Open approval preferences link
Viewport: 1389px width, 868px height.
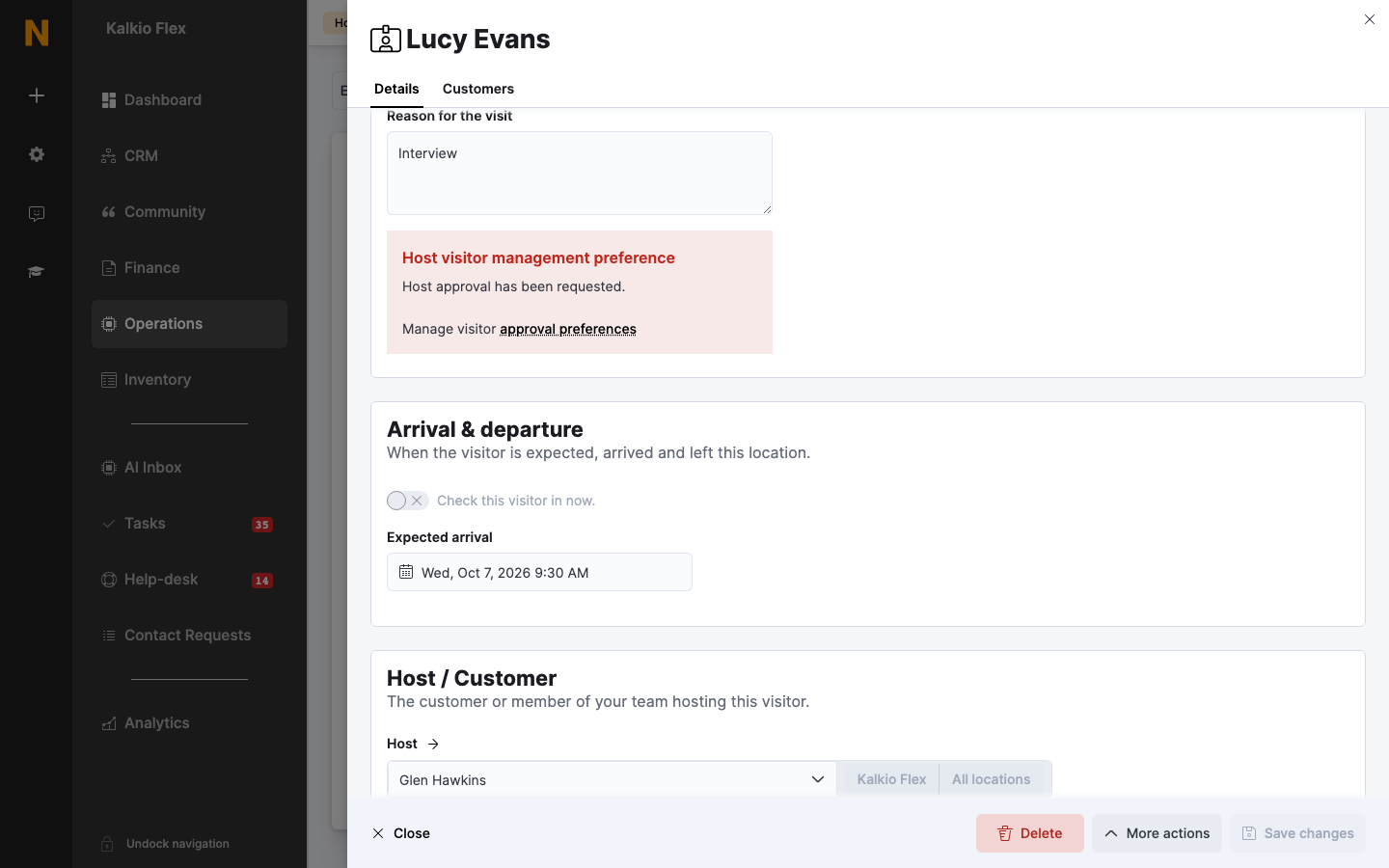click(568, 329)
